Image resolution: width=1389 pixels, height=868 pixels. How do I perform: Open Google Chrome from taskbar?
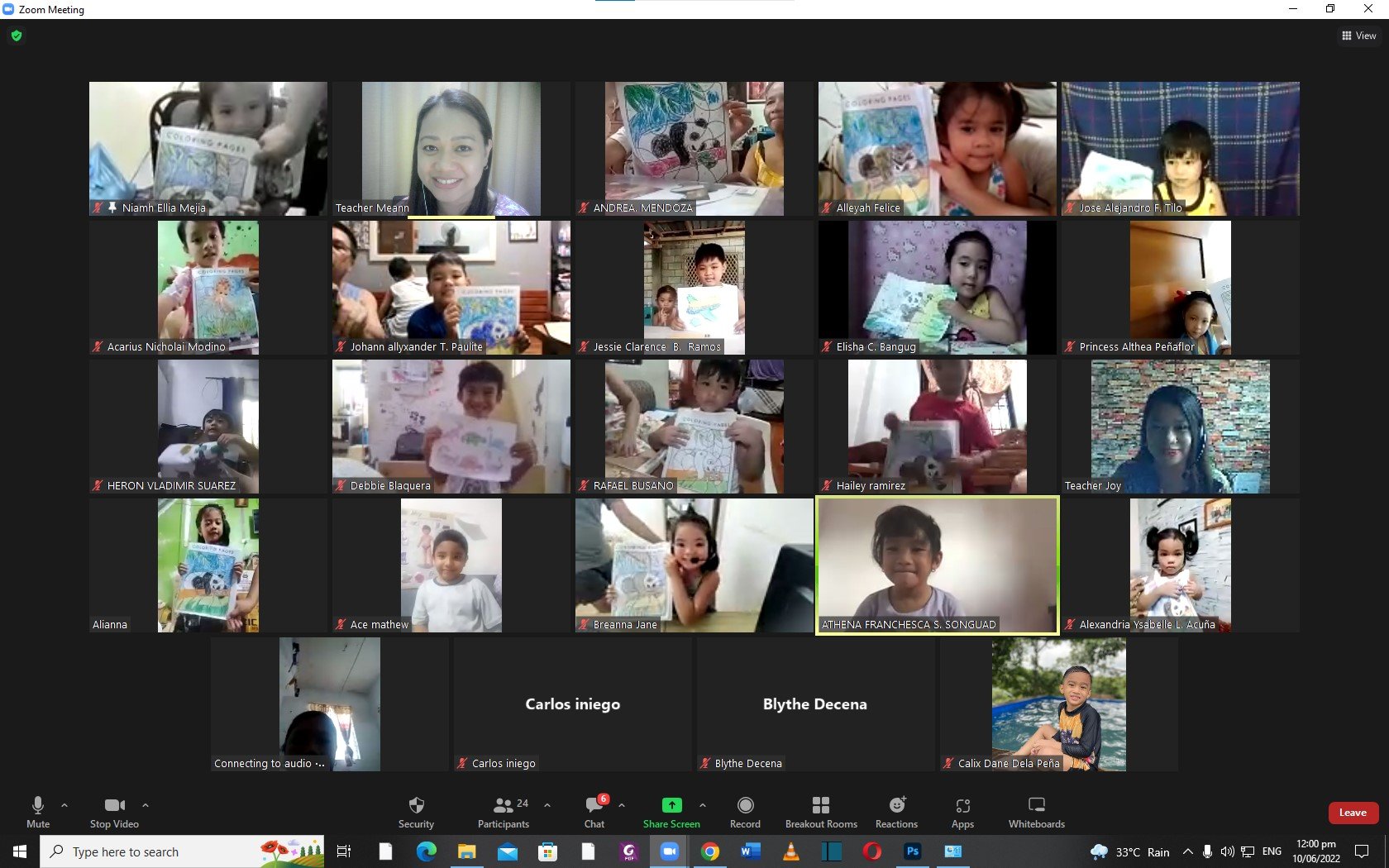tap(709, 851)
